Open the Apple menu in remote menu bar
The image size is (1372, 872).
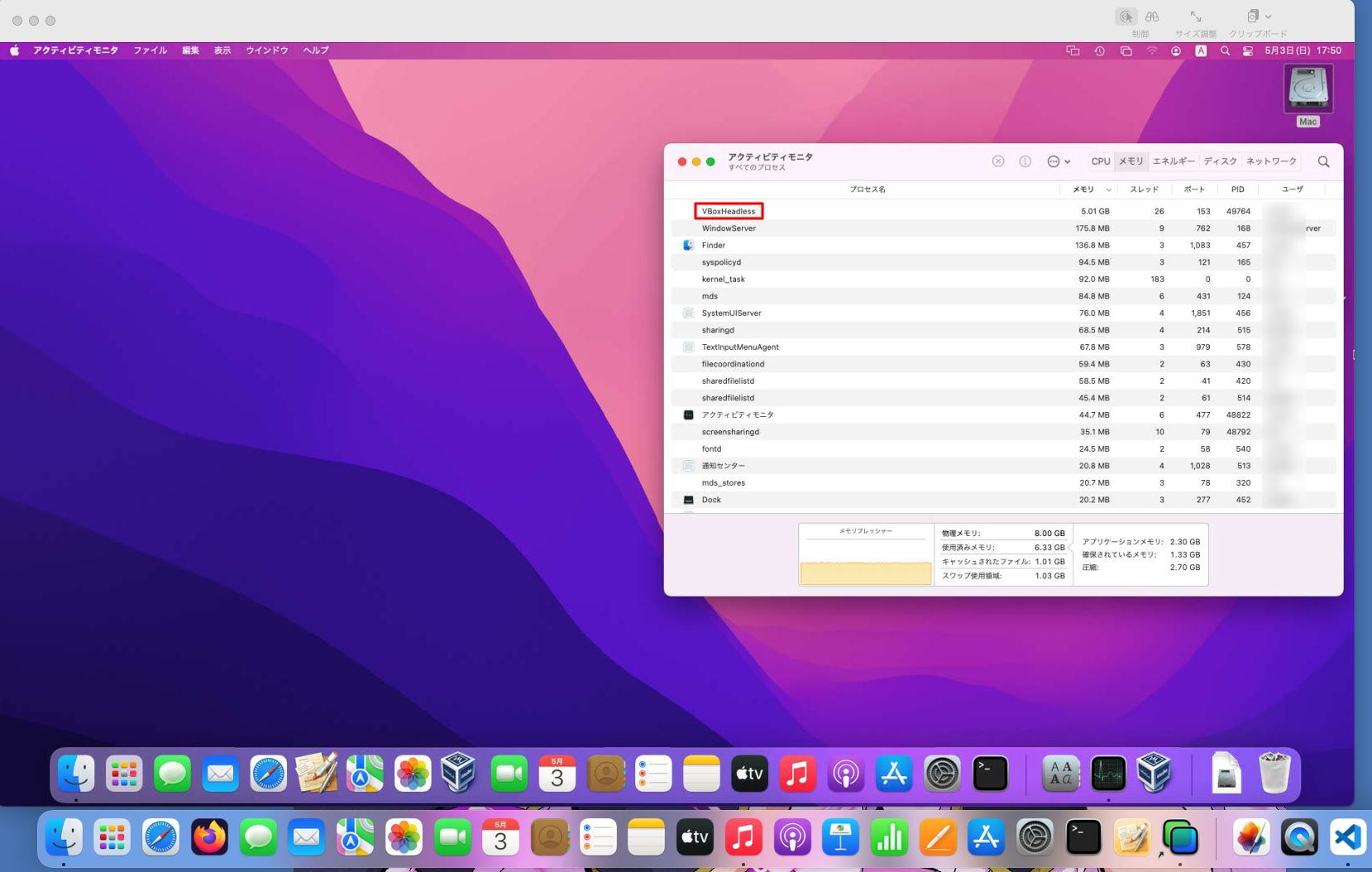click(x=14, y=50)
